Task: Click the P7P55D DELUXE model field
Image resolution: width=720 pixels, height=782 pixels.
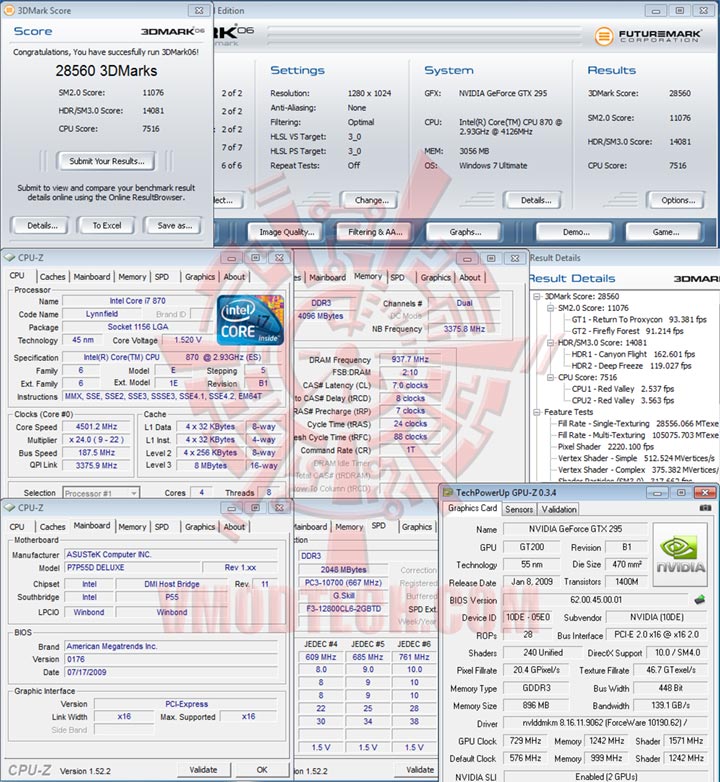Action: click(132, 568)
